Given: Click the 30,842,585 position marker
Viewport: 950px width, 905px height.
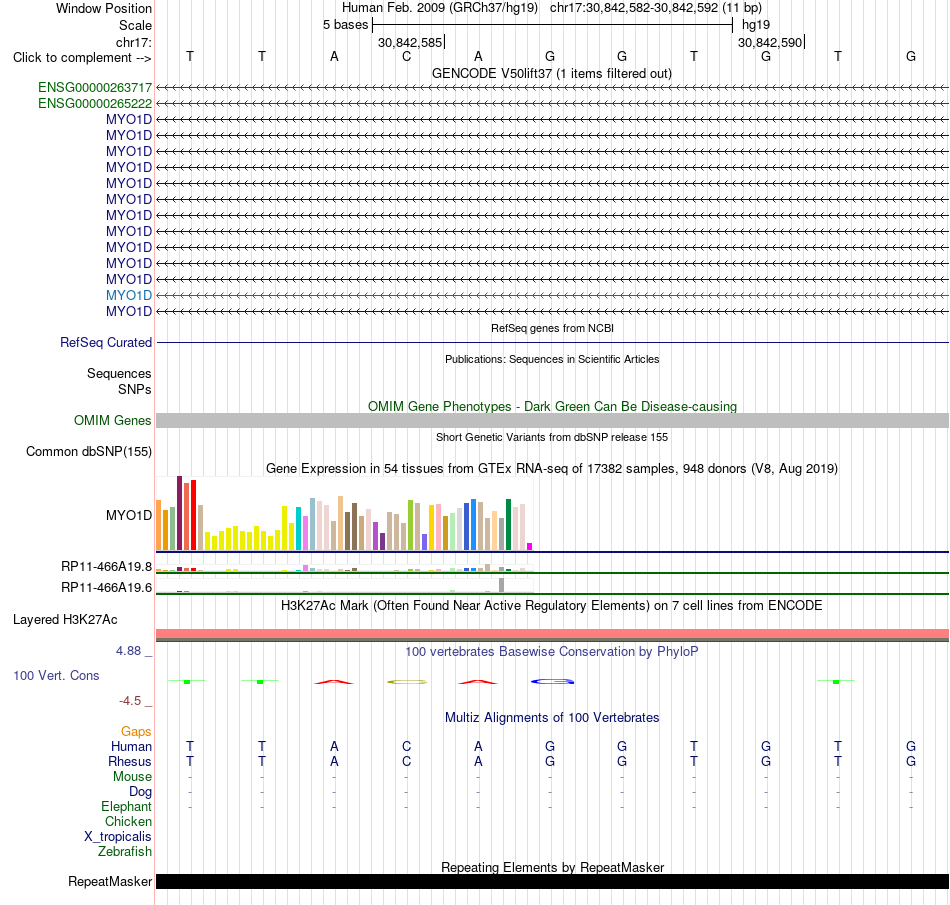Looking at the screenshot, I should click(x=410, y=42).
